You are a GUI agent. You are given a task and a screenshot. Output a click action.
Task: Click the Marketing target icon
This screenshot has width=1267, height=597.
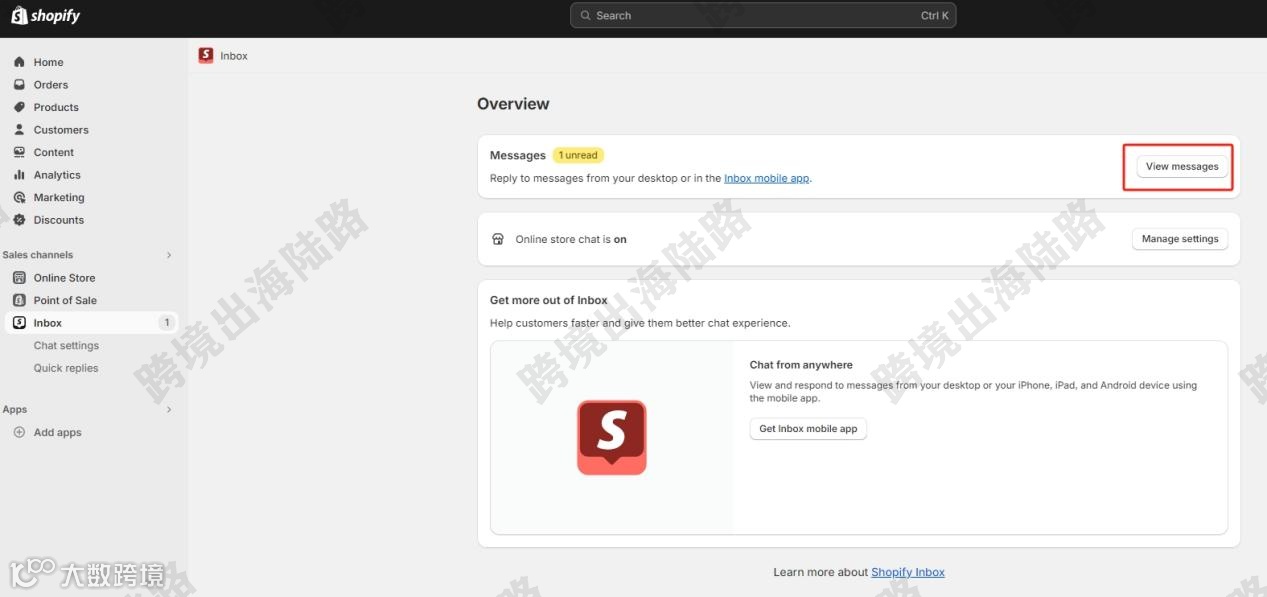point(19,197)
